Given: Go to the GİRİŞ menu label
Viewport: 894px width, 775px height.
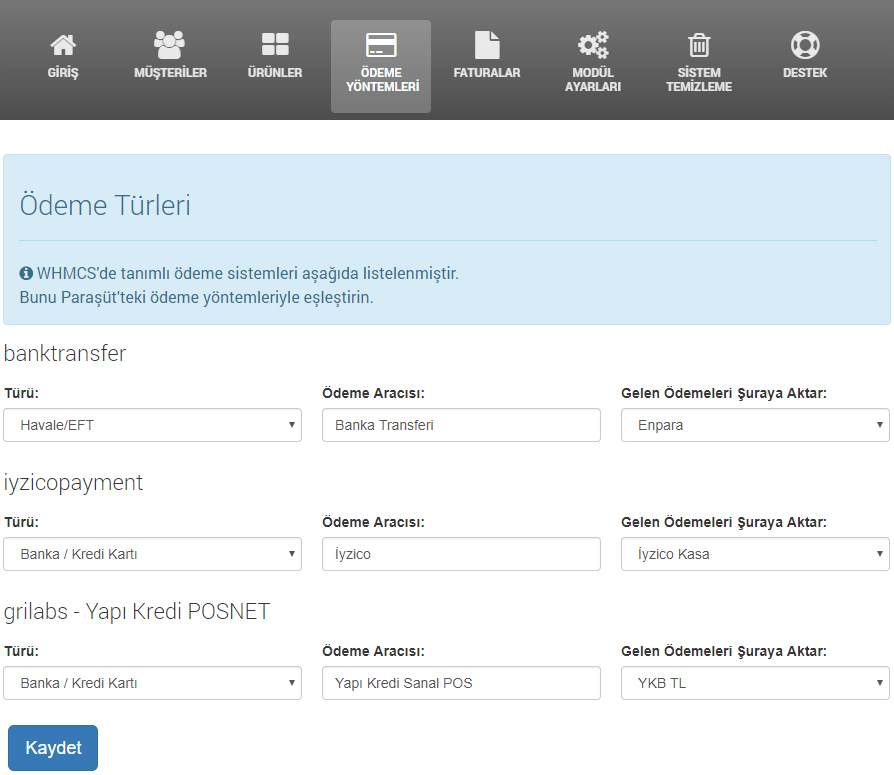Looking at the screenshot, I should pyautogui.click(x=63, y=73).
